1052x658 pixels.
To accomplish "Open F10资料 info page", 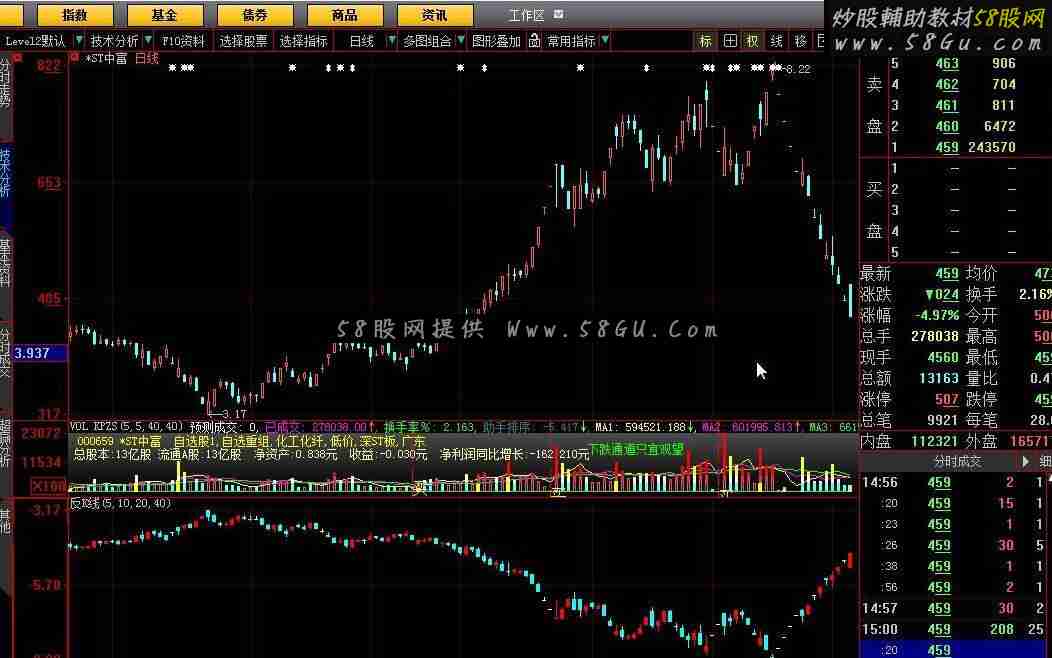I will point(183,42).
